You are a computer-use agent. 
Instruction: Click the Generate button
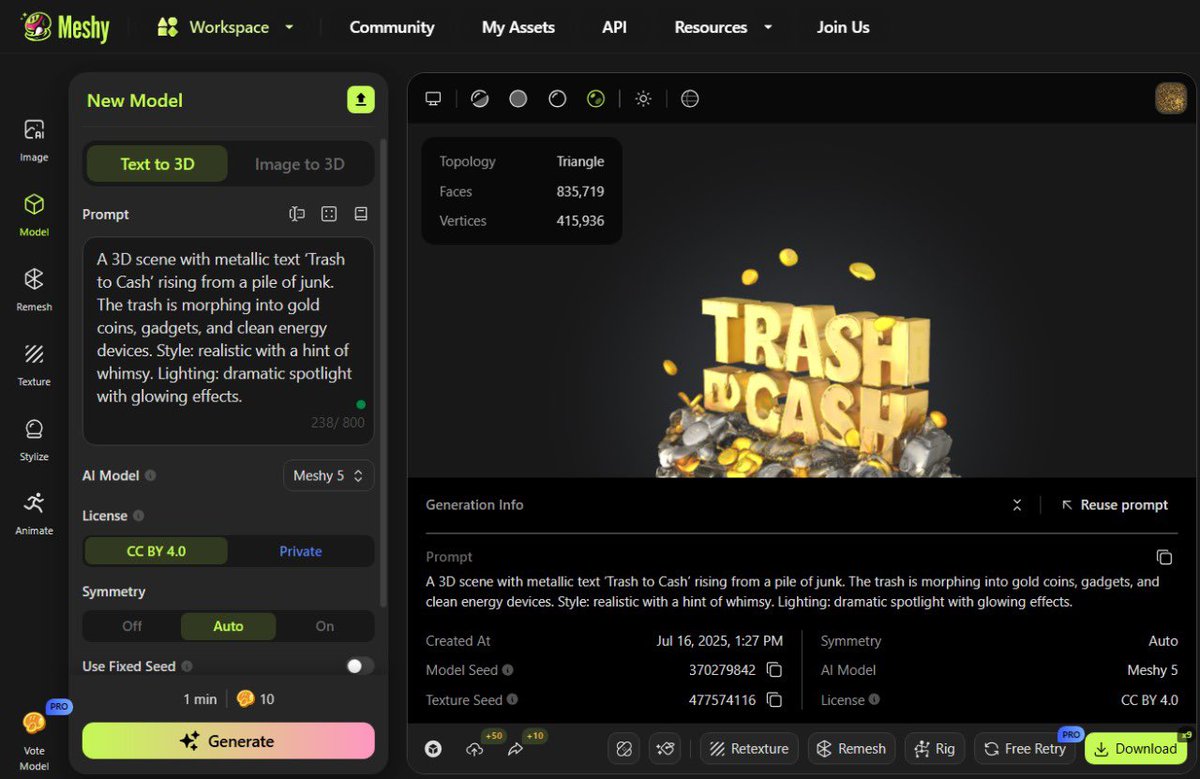coord(228,741)
